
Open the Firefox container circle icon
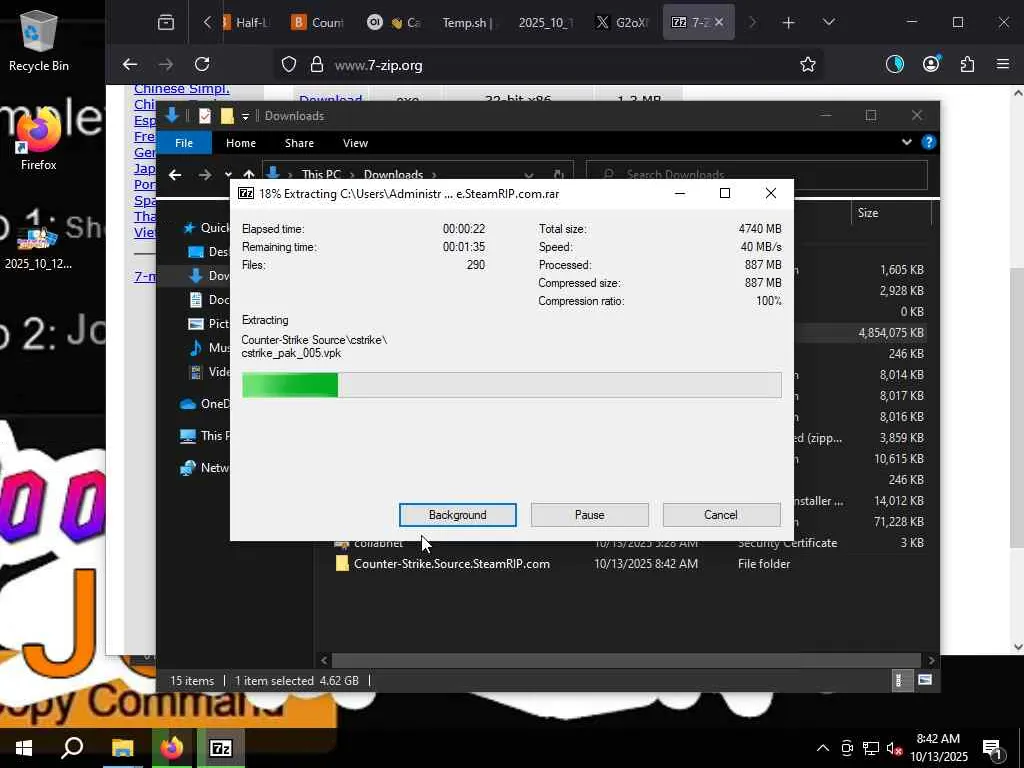[895, 64]
